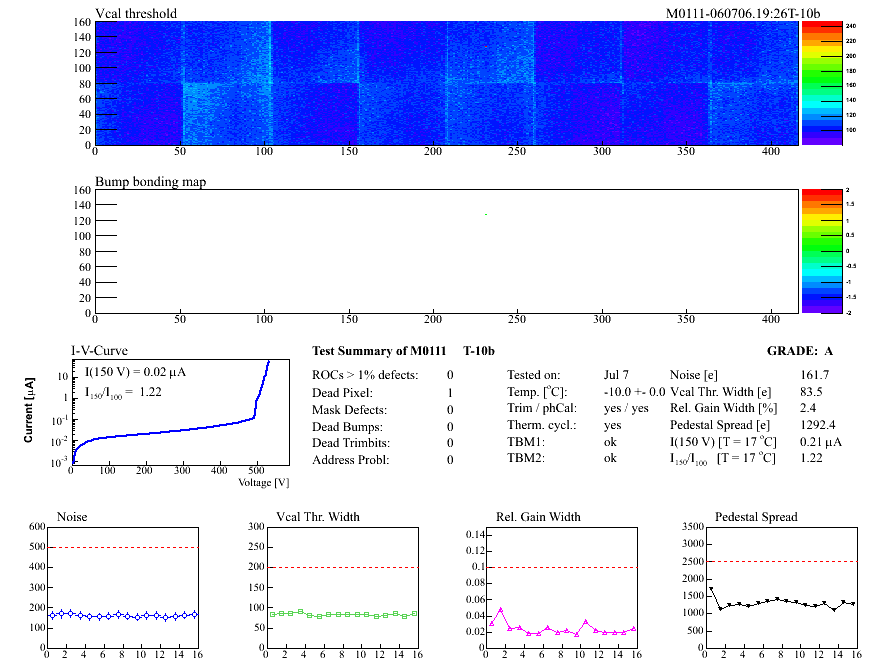The width and height of the screenshot is (896, 672).
Task: Click the 'Dead Trimbits:' label
Action: [351, 443]
